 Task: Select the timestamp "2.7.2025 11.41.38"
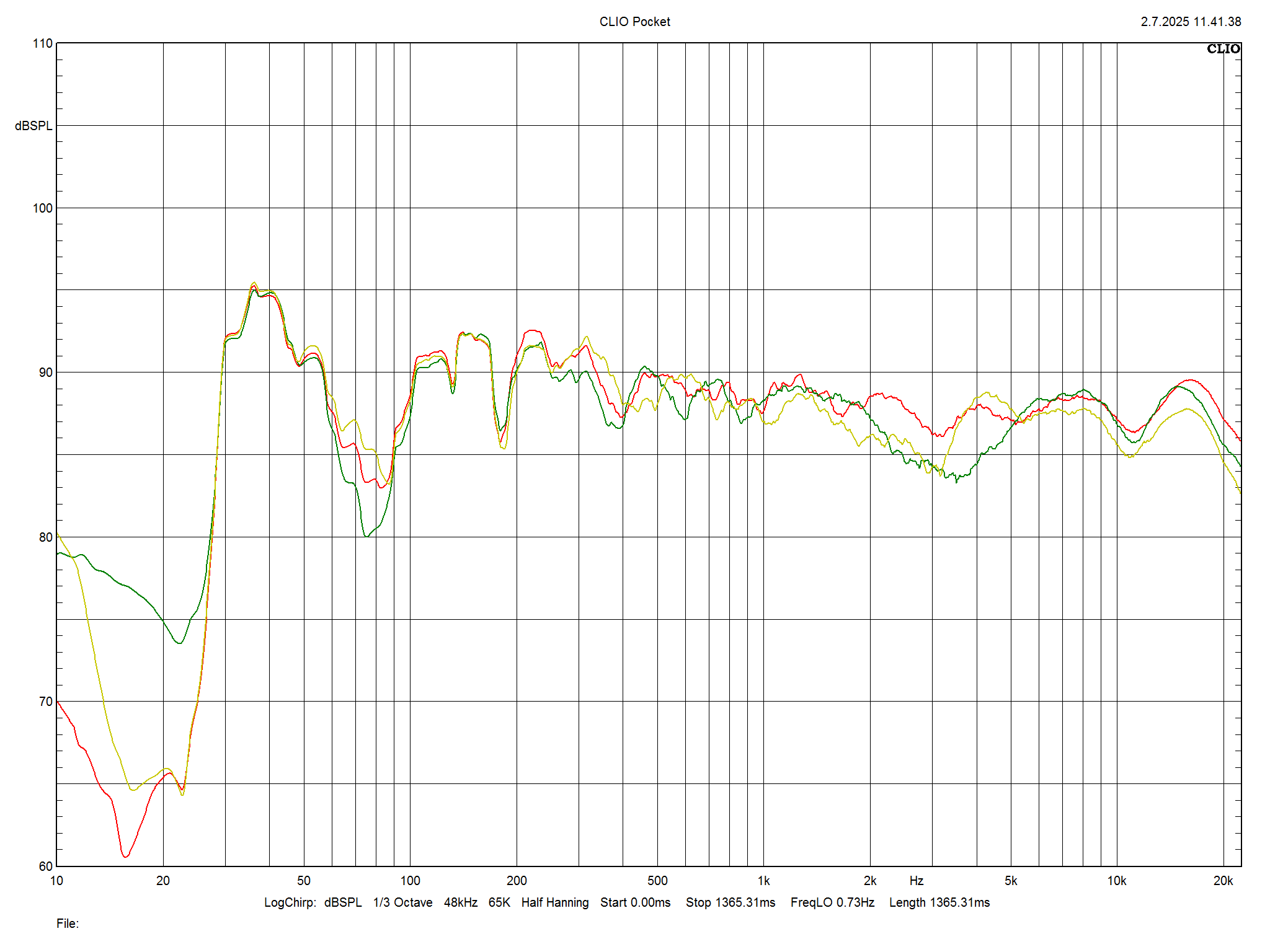[x=1191, y=22]
